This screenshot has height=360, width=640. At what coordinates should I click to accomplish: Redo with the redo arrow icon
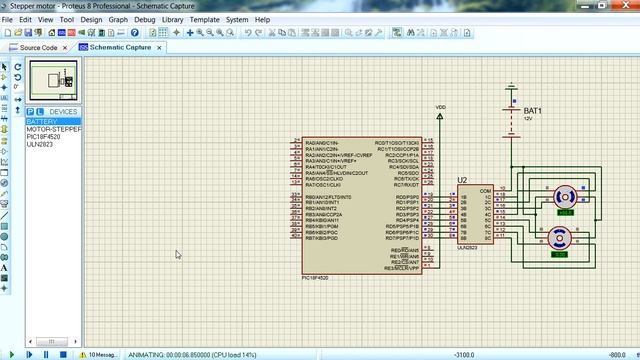point(258,33)
